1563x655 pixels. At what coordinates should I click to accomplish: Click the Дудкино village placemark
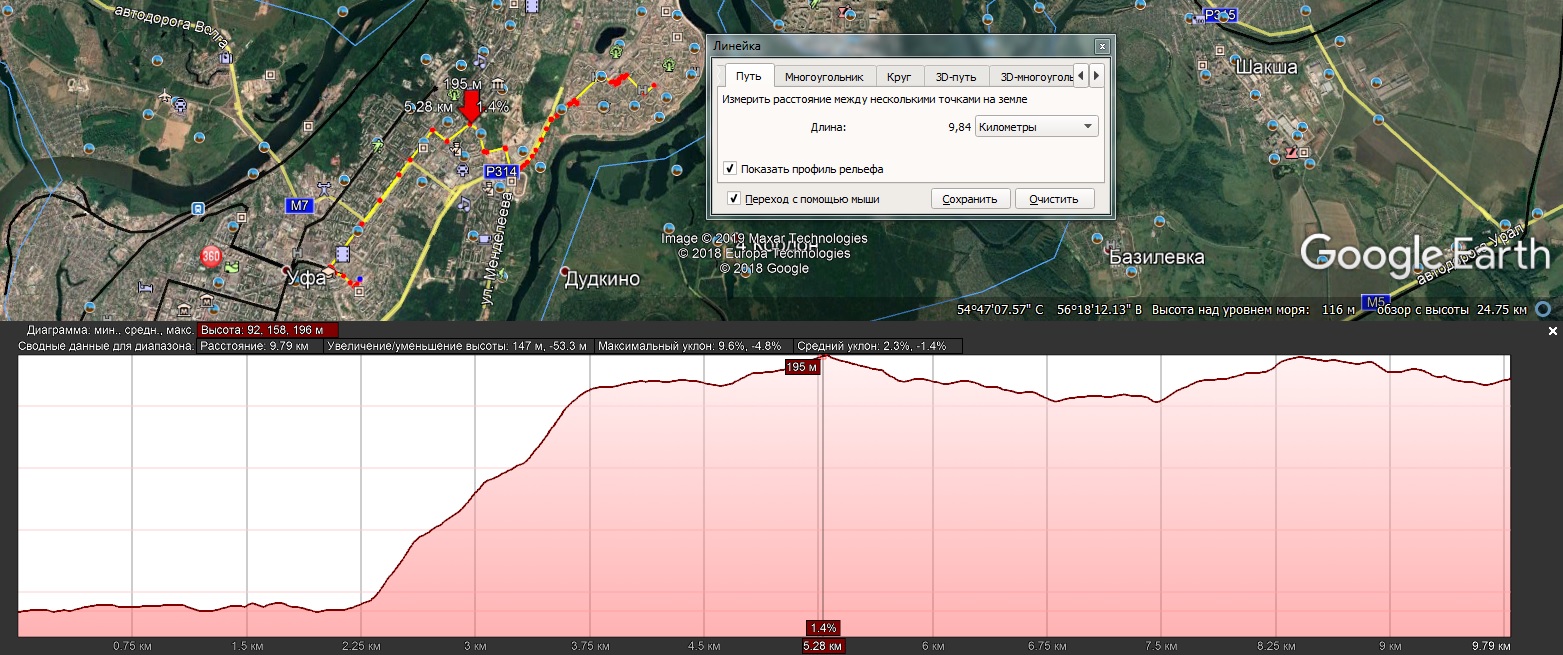tap(566, 272)
